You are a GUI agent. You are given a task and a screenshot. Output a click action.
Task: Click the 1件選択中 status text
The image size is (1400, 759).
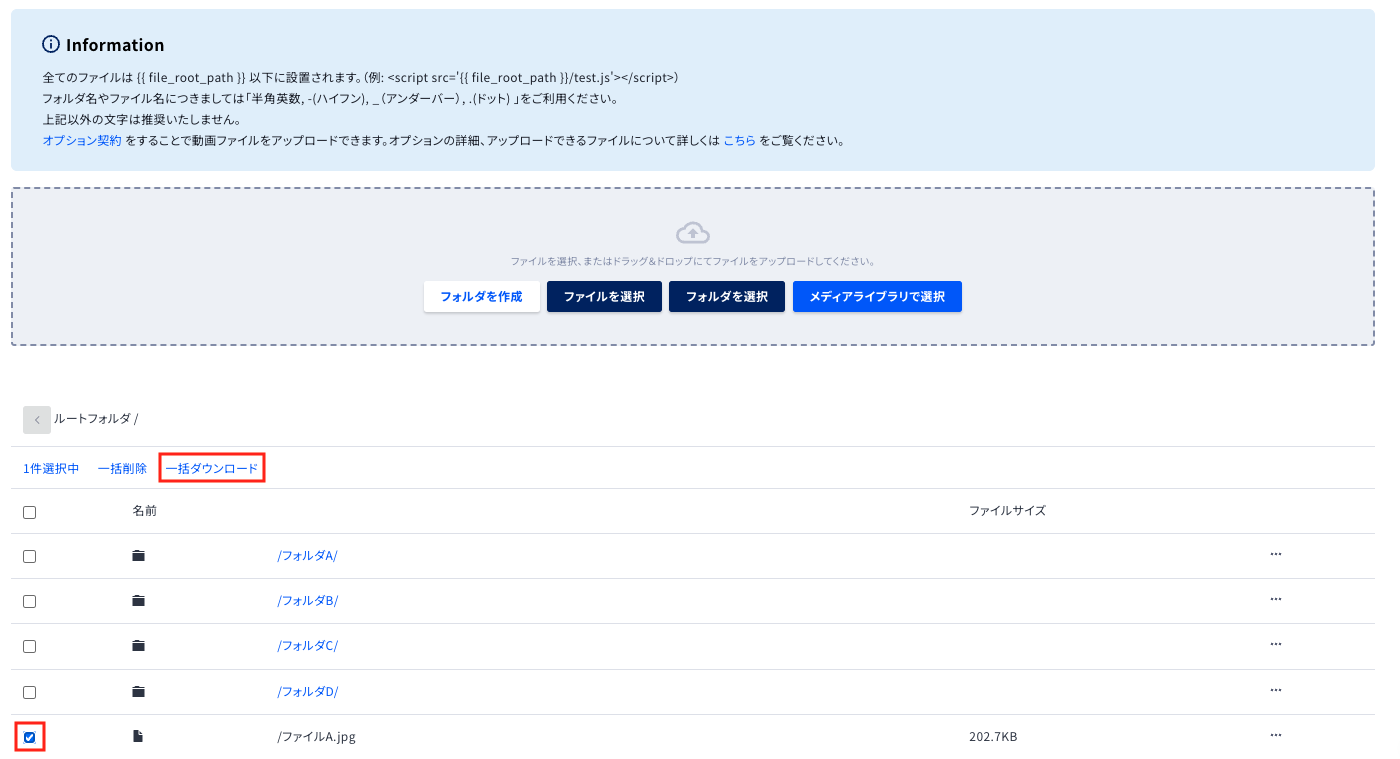[x=51, y=469]
